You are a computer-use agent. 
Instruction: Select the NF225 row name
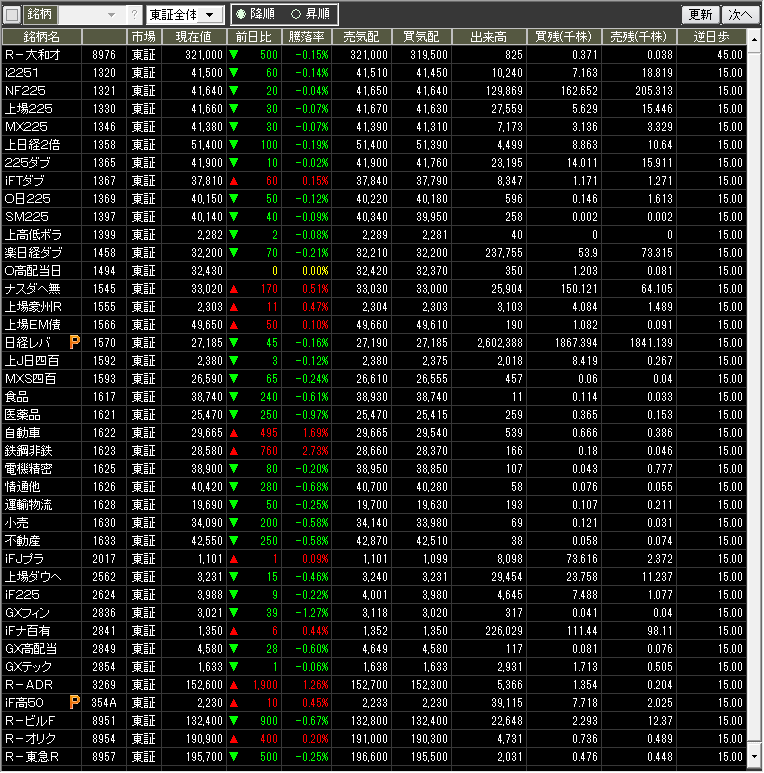25,90
